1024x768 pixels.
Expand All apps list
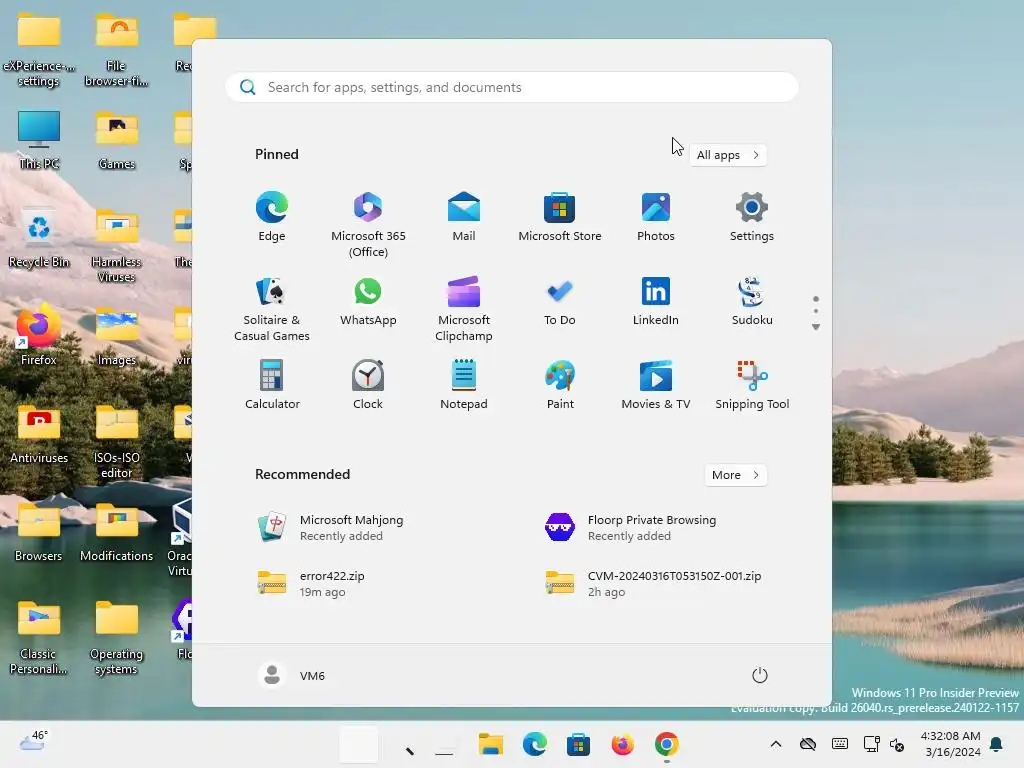728,155
